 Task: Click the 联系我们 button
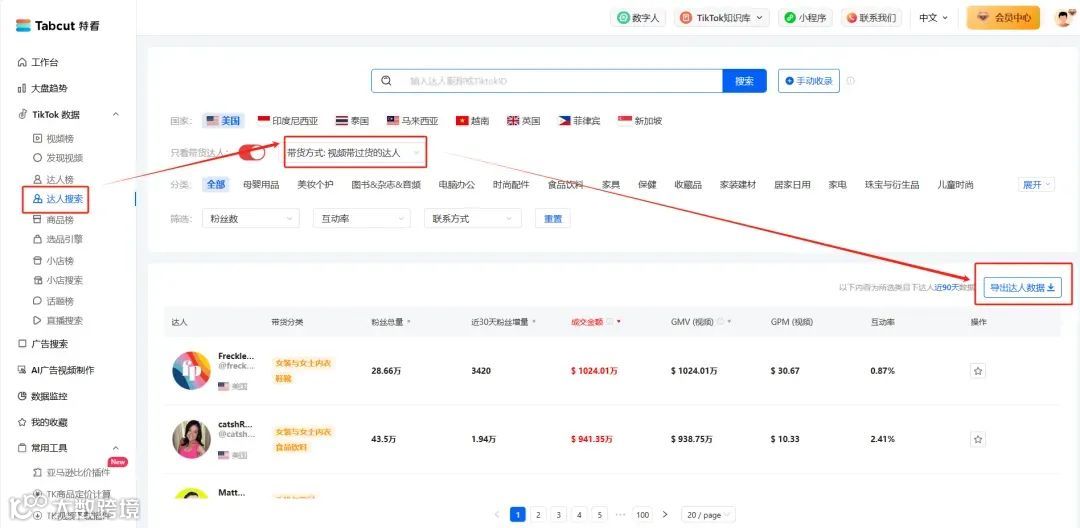coord(871,18)
